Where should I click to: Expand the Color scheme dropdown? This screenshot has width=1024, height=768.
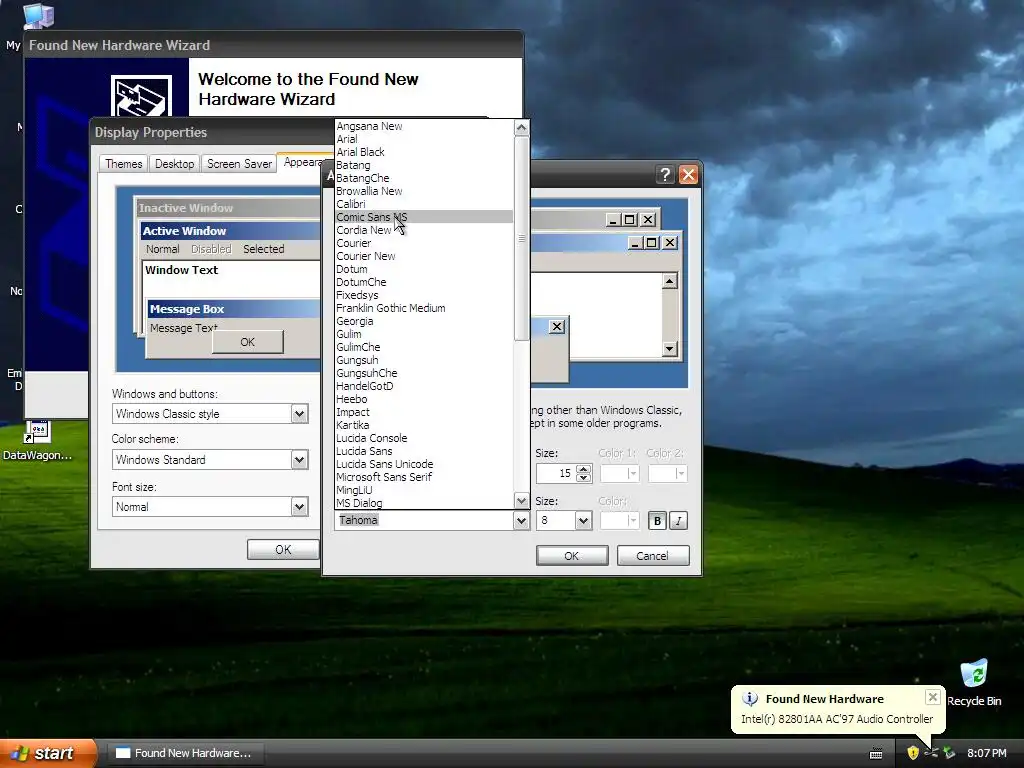299,460
